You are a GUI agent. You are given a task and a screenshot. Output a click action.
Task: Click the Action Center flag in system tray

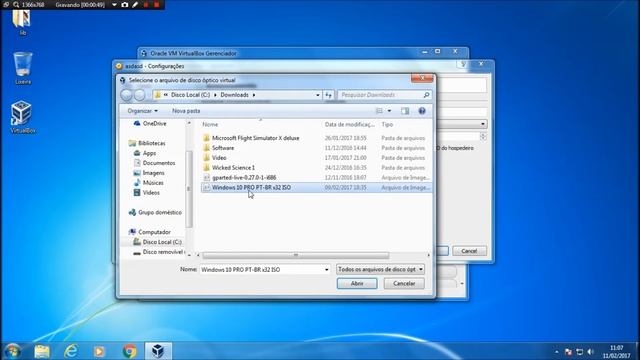point(568,351)
